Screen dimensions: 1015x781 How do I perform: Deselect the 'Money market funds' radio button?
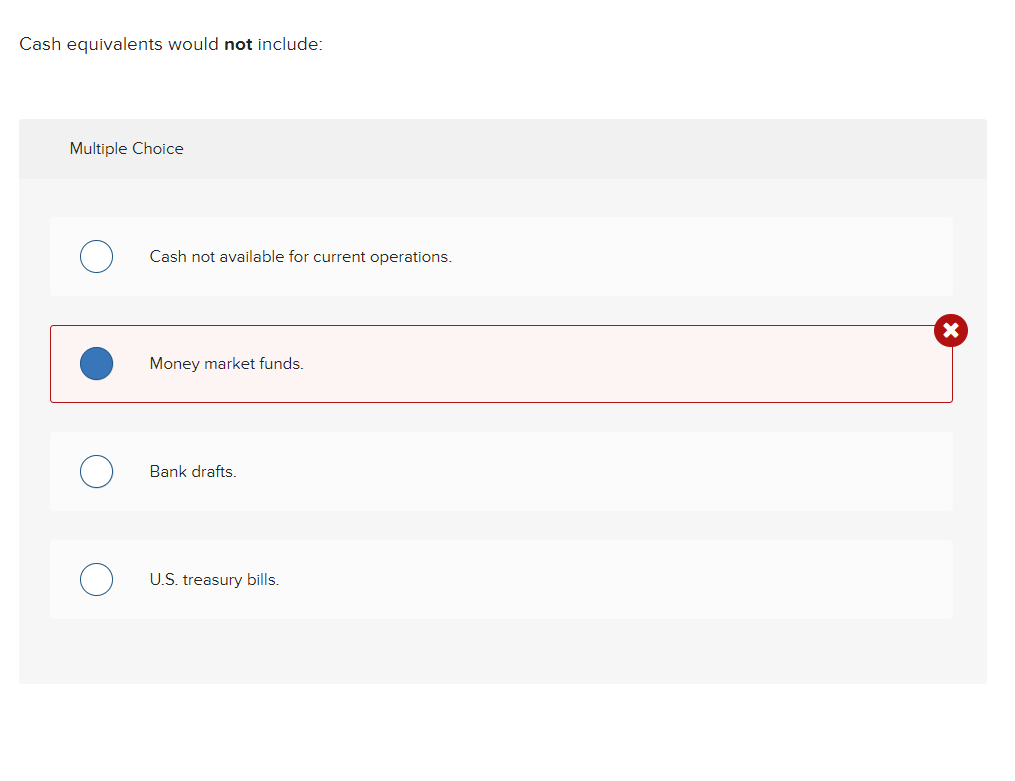[96, 363]
